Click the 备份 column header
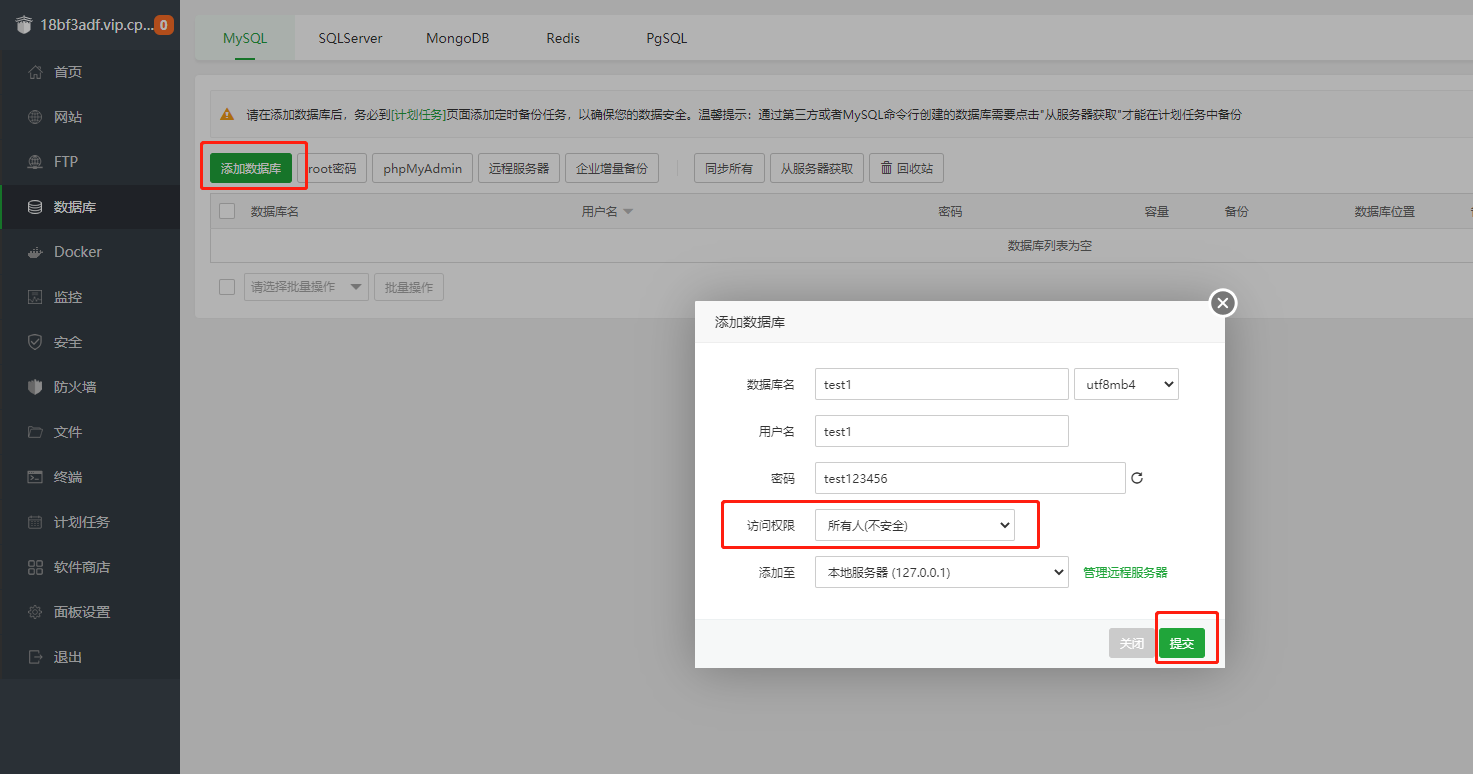 coord(1236,212)
